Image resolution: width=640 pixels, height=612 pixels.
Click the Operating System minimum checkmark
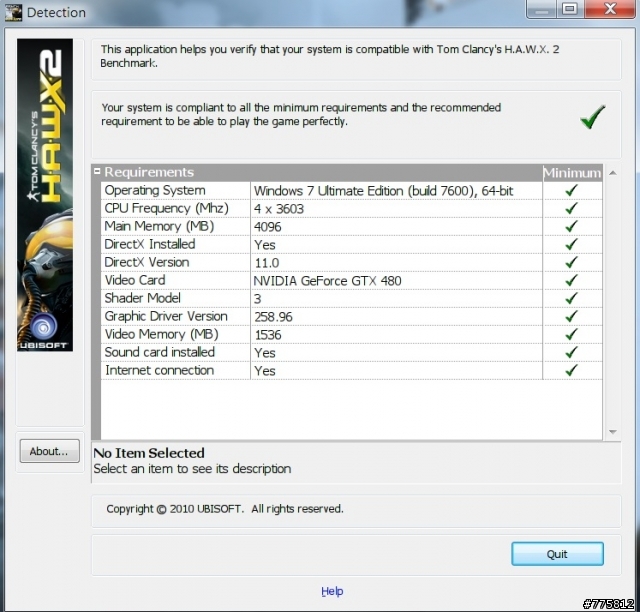[571, 190]
